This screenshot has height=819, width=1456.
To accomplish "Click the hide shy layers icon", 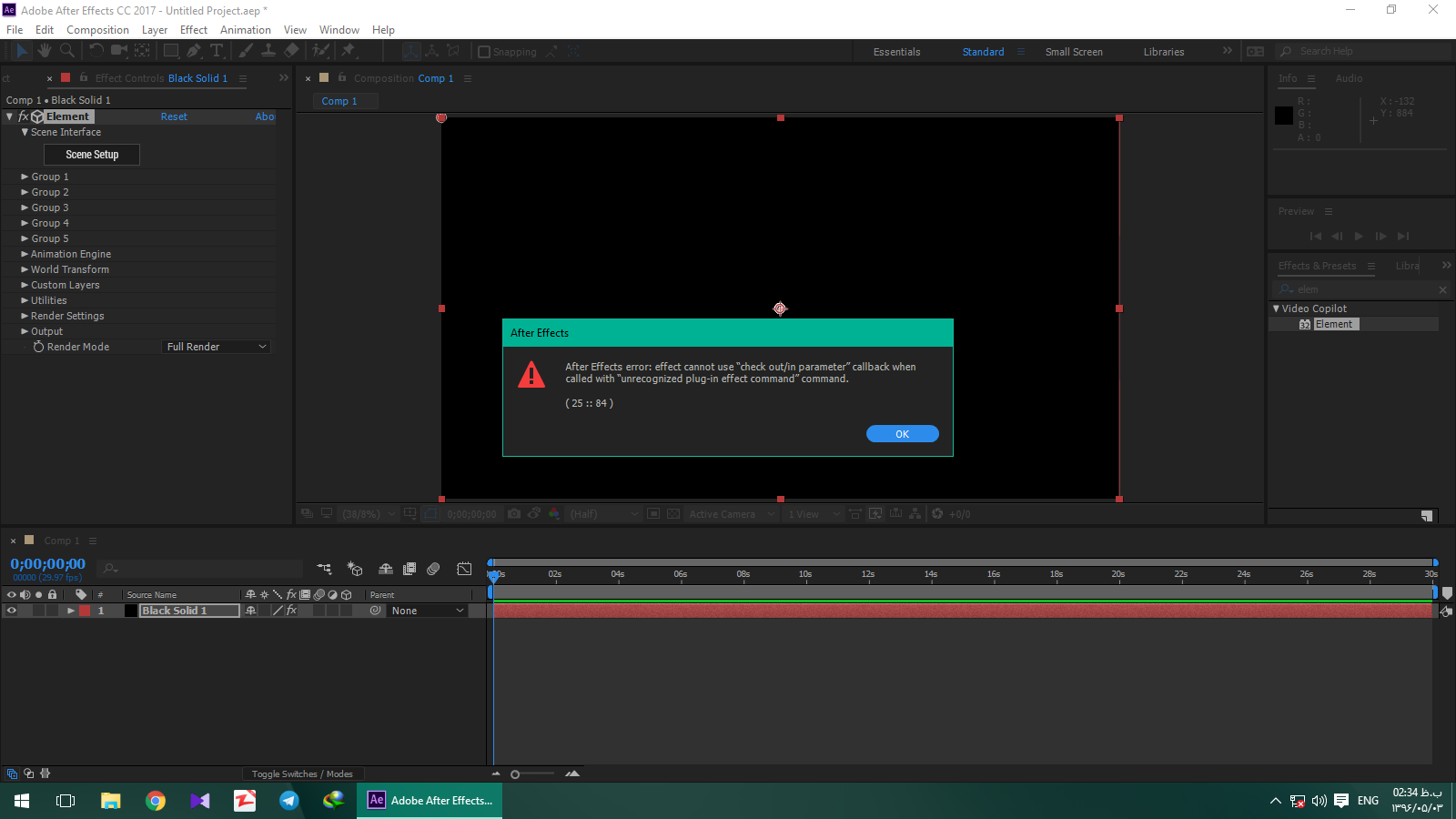I will [386, 569].
